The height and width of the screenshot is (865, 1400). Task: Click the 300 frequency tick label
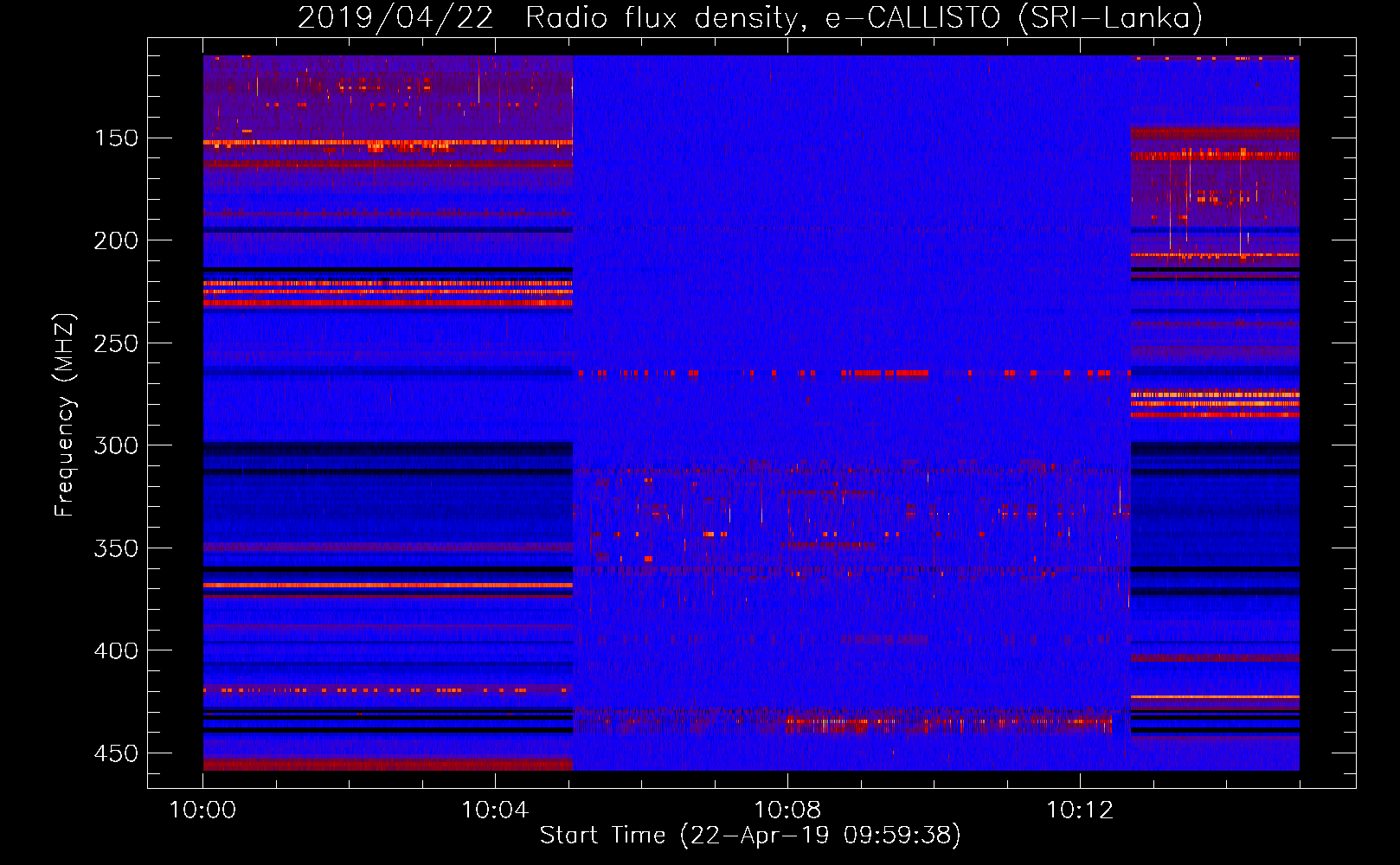pyautogui.click(x=116, y=445)
